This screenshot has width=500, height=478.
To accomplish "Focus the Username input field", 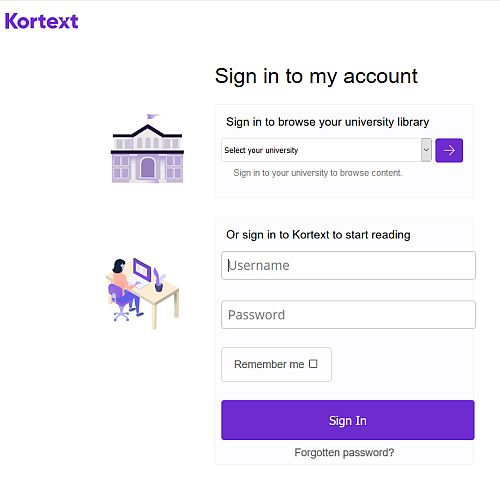I will point(348,265).
